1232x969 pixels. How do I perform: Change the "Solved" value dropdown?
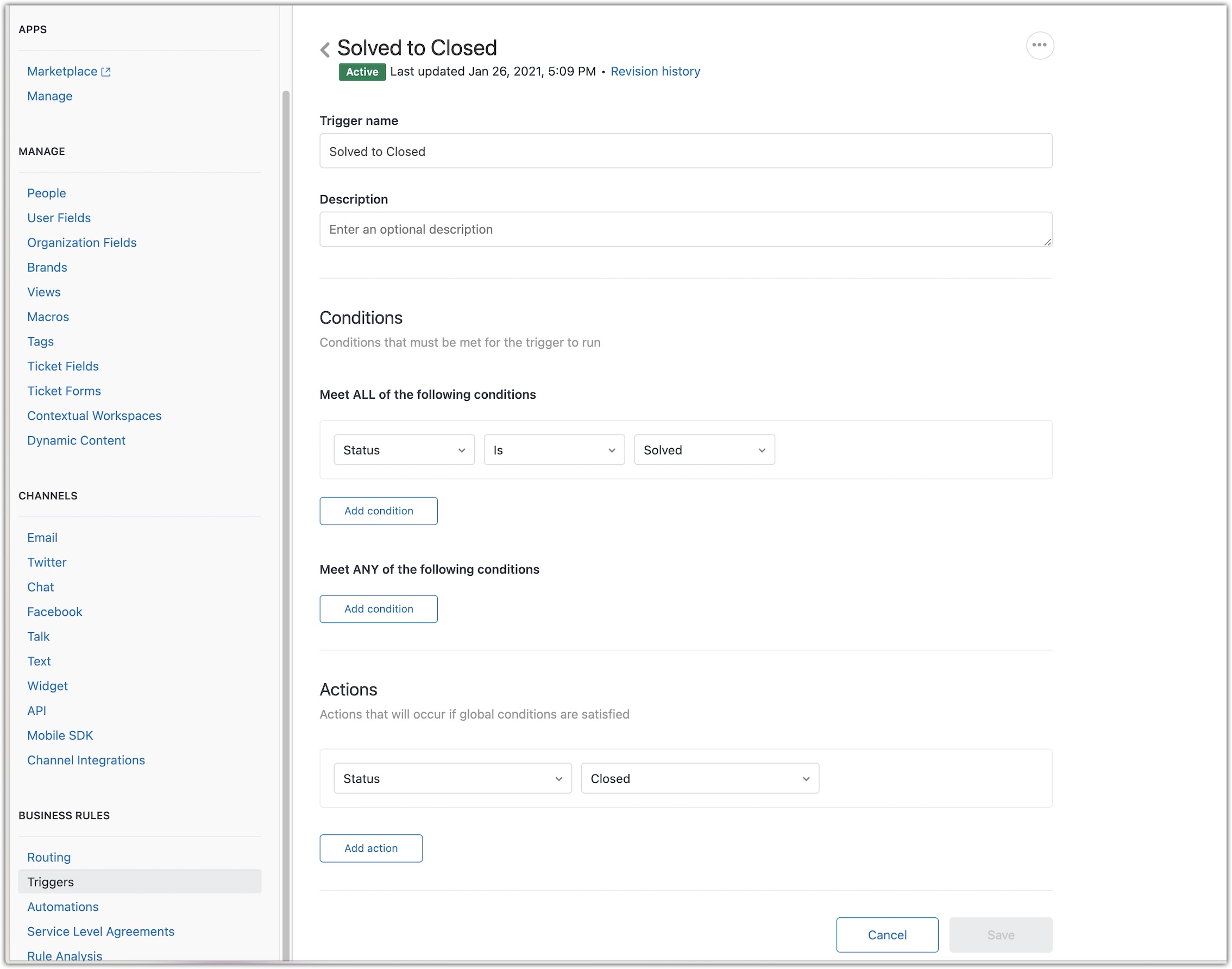[x=704, y=449]
